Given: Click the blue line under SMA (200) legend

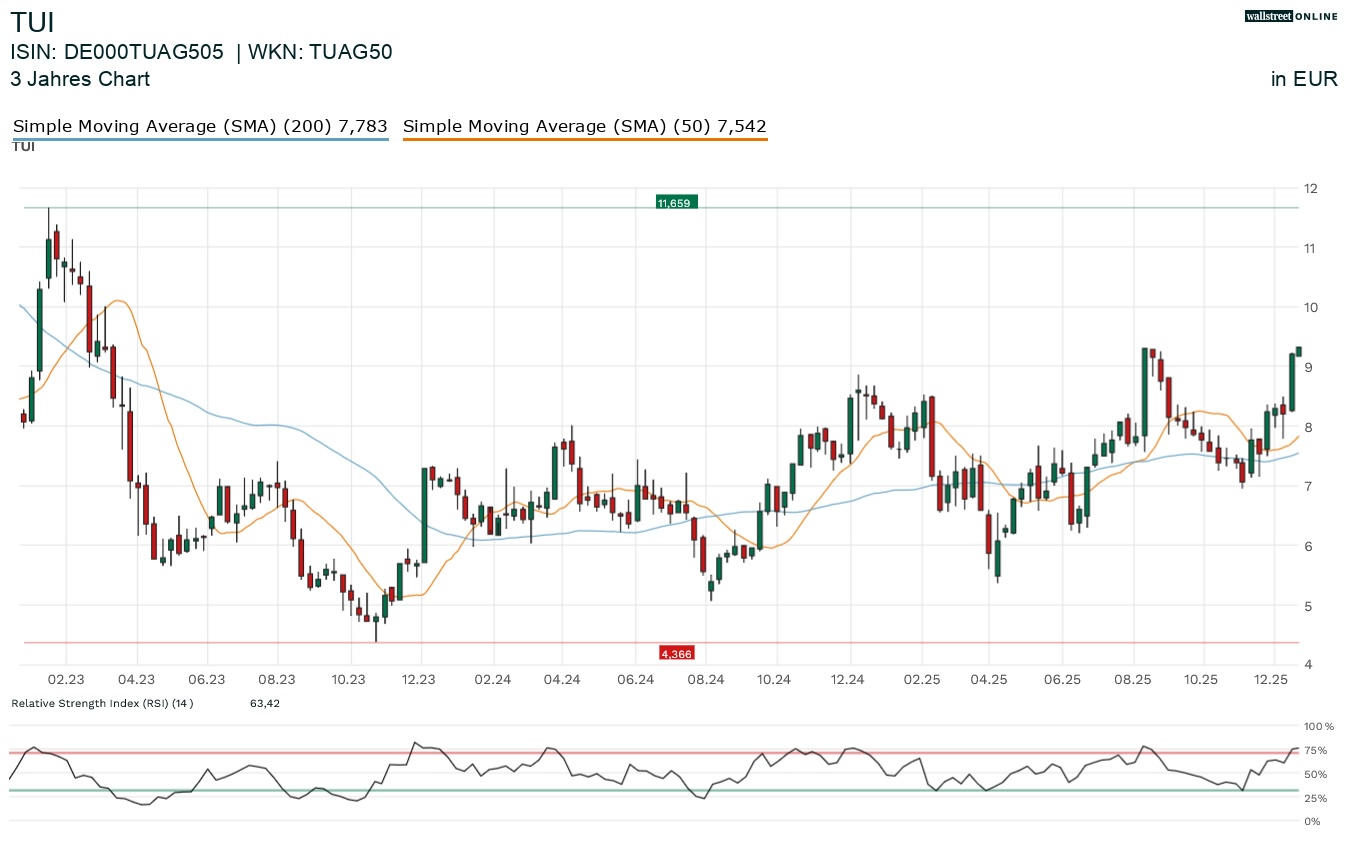Looking at the screenshot, I should point(199,140).
